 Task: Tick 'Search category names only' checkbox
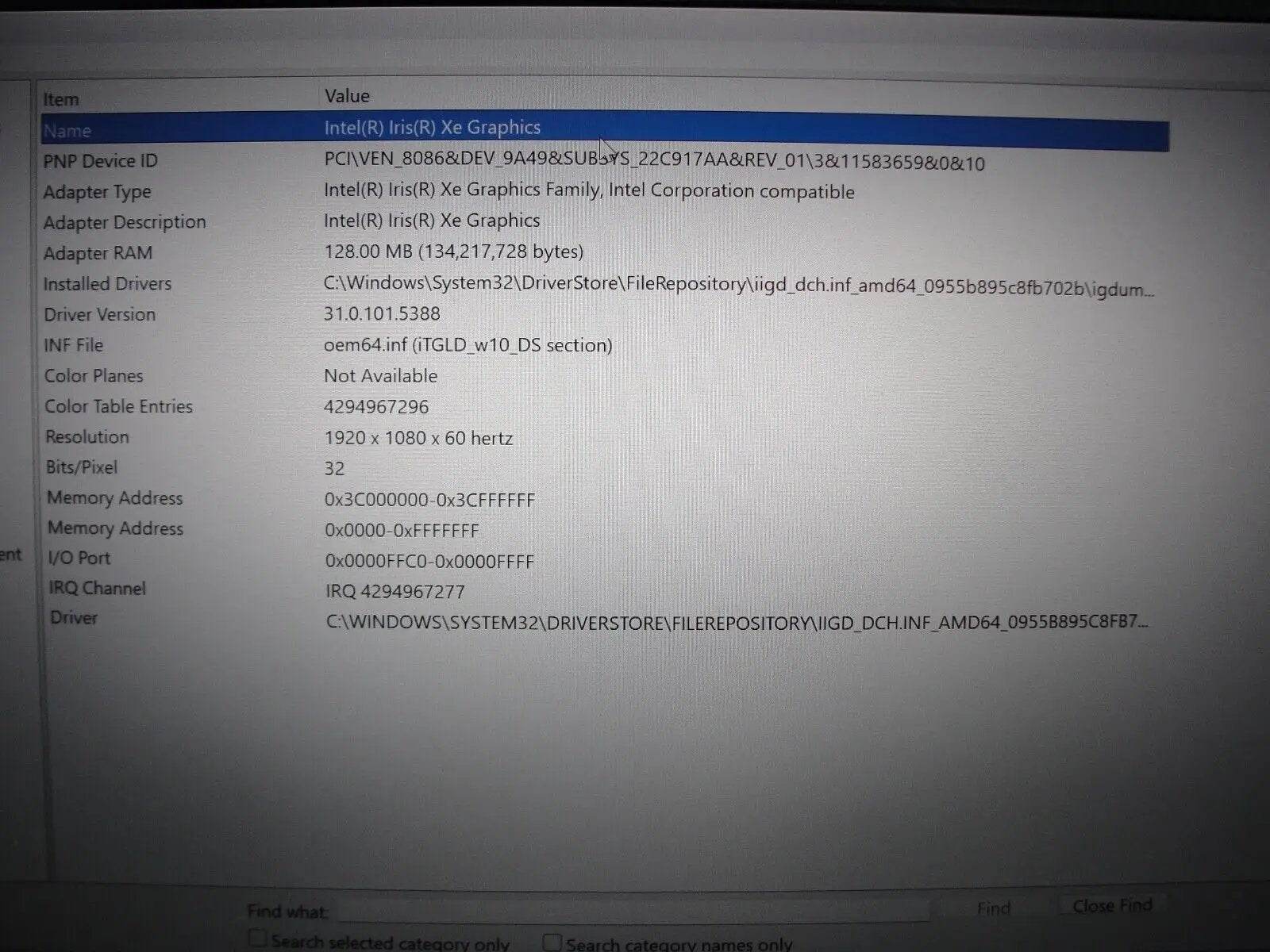click(x=552, y=942)
